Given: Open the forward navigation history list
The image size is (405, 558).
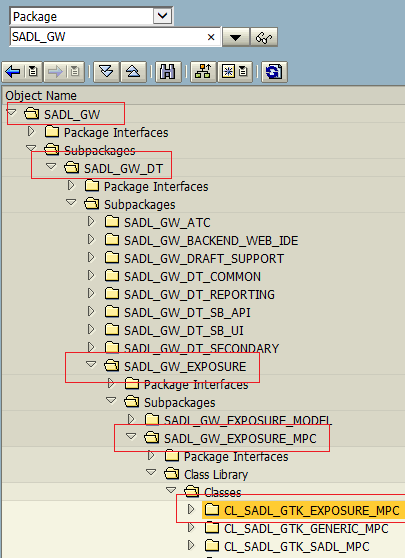Looking at the screenshot, I should pyautogui.click(x=74, y=72).
